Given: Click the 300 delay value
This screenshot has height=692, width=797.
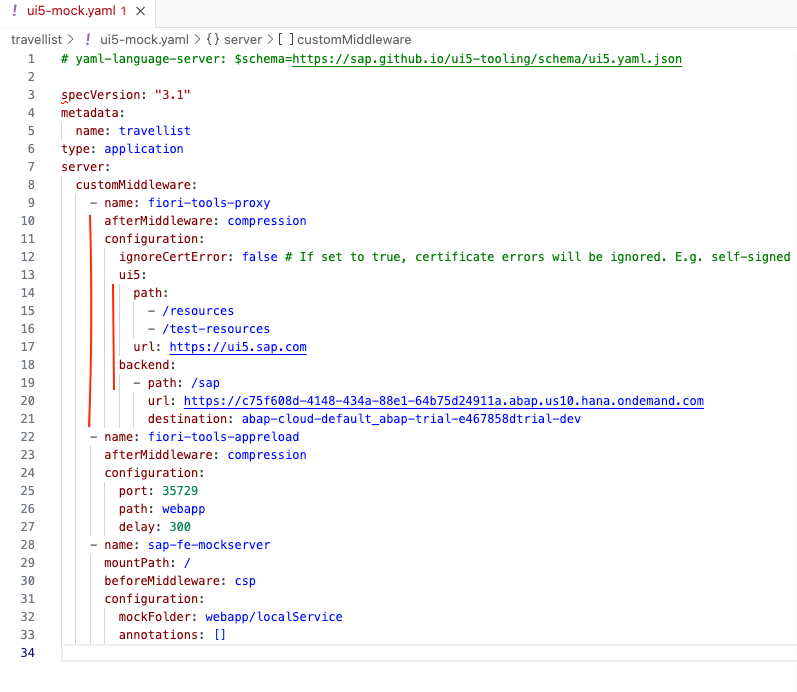Looking at the screenshot, I should [180, 527].
